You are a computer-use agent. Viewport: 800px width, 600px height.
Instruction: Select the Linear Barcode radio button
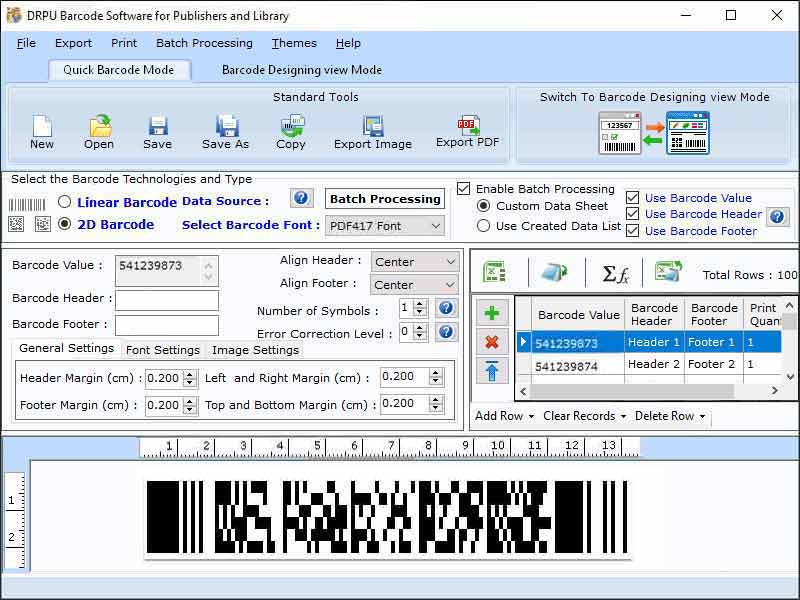coord(64,201)
